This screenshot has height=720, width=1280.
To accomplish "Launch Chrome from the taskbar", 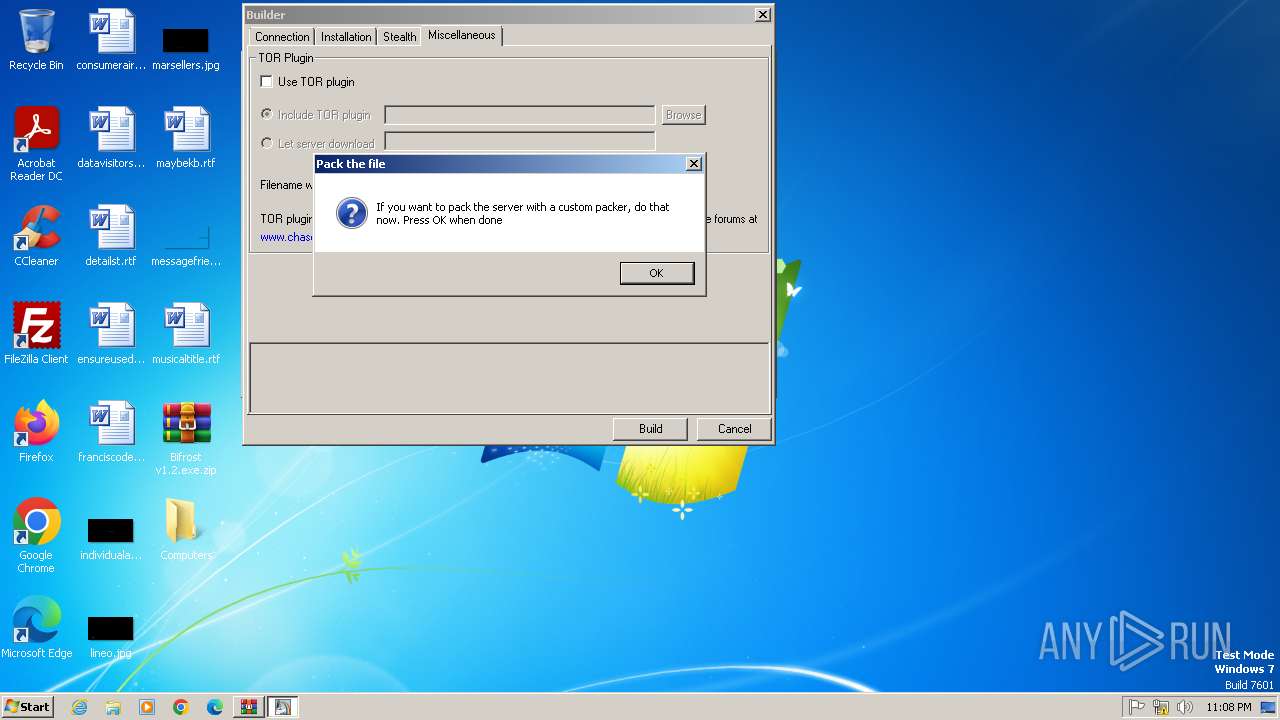I will click(x=181, y=707).
